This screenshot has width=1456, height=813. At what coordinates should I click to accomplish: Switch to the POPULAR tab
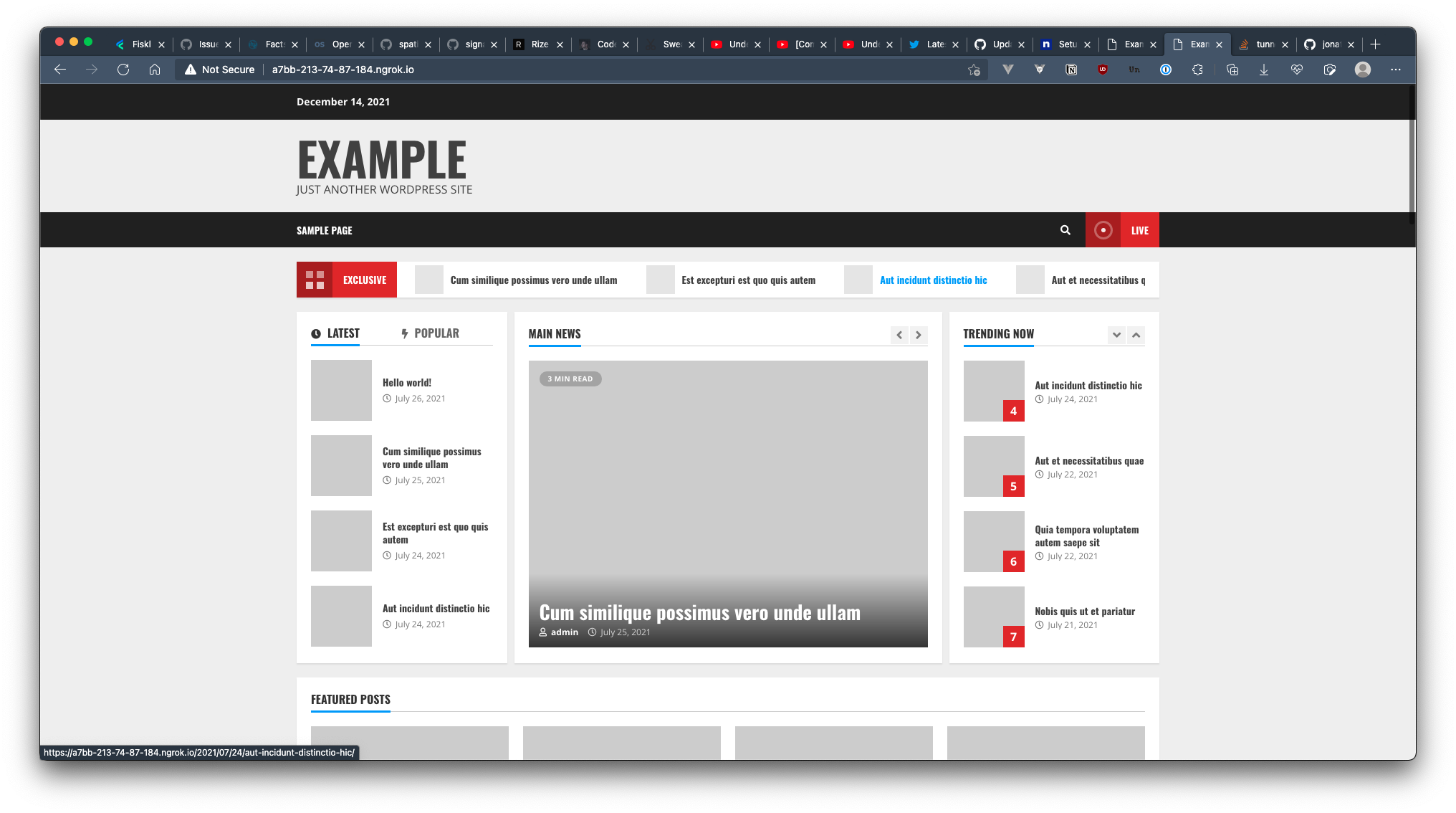(437, 333)
